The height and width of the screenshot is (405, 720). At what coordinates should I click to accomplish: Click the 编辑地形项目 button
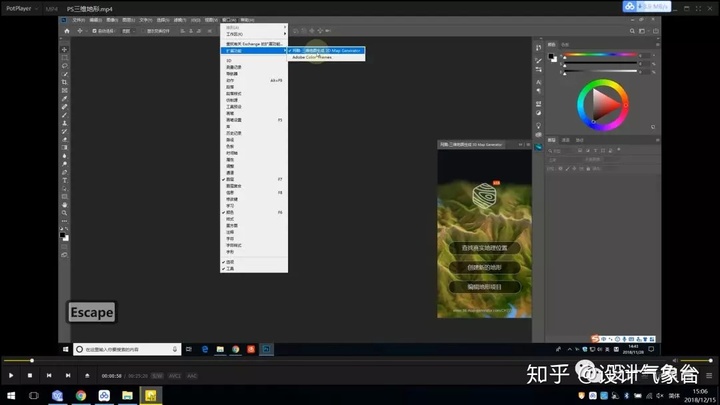click(484, 287)
